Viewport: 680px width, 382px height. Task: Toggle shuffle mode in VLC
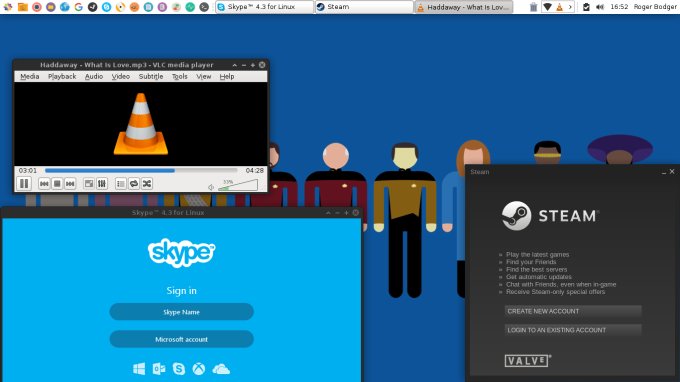147,184
